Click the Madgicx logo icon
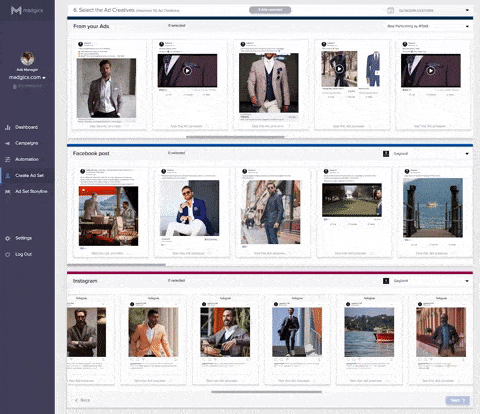This screenshot has height=414, width=480. (x=16, y=10)
